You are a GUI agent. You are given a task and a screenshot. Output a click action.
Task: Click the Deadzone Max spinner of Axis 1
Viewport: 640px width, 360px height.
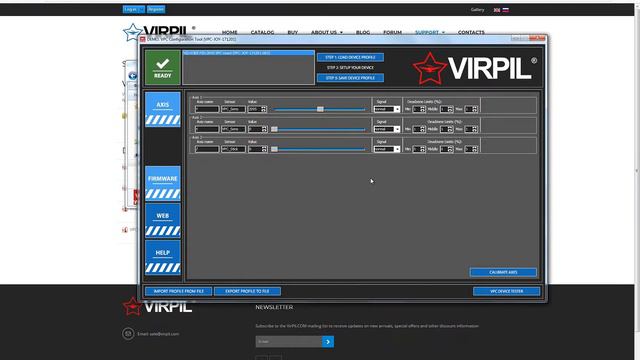(x=471, y=109)
